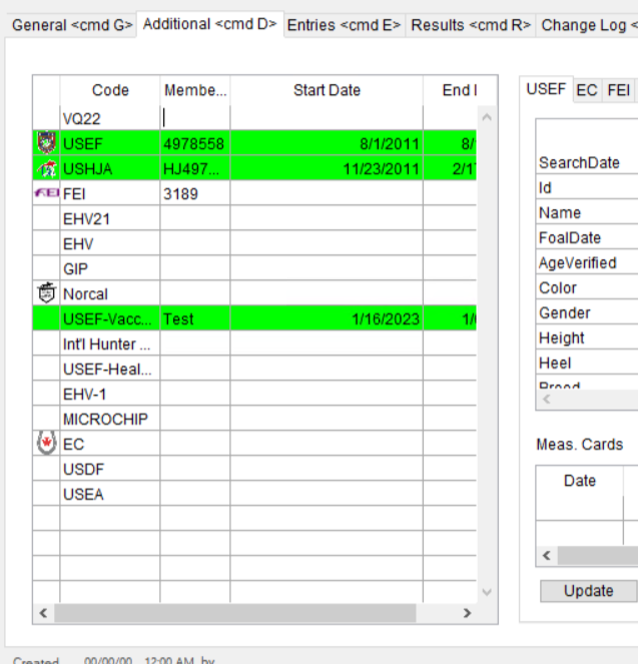
Task: Click the Heel field label
Action: click(x=555, y=362)
